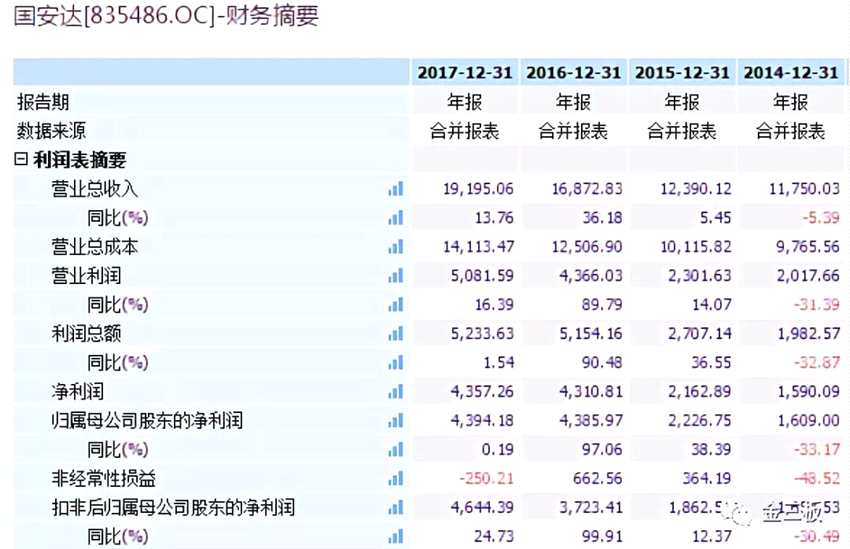Click the 净利润 row label

pyautogui.click(x=77, y=391)
